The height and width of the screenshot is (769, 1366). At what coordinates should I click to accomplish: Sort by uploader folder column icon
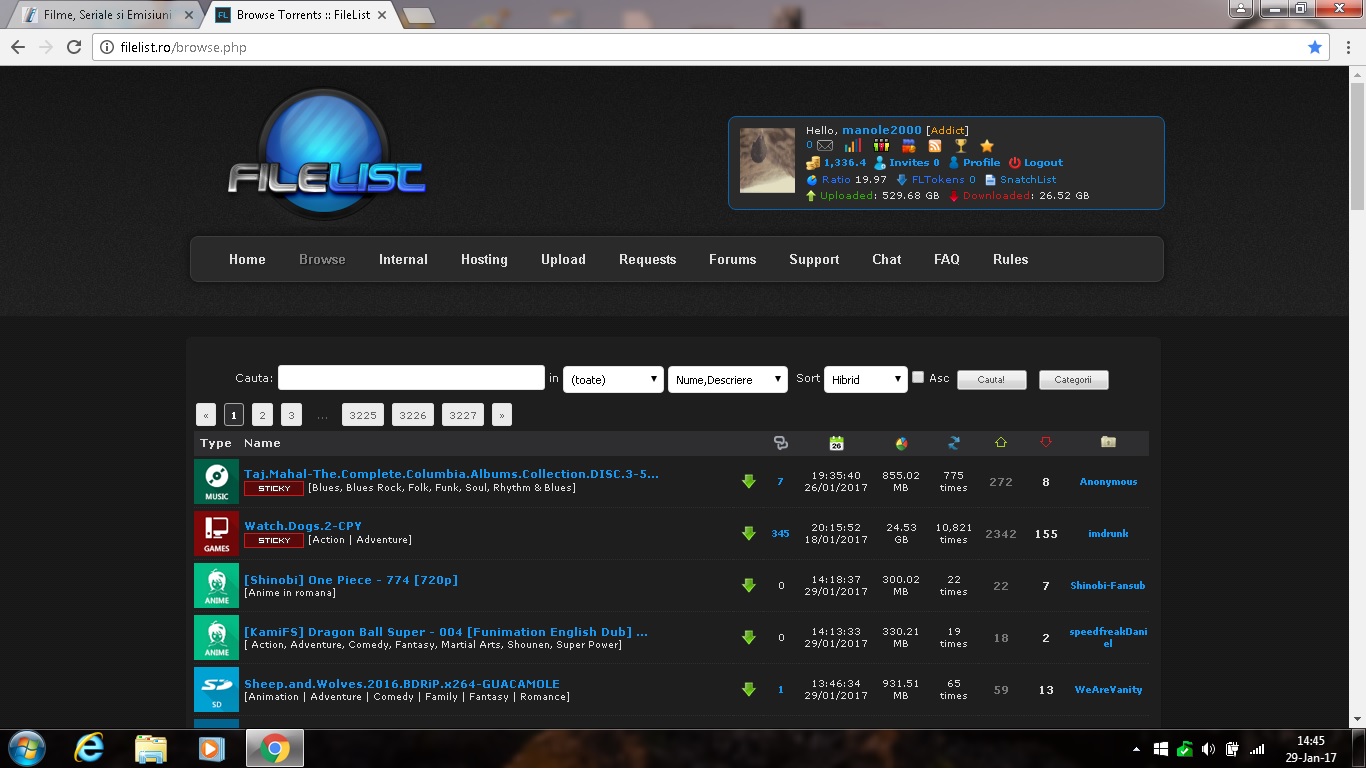pos(1108,442)
